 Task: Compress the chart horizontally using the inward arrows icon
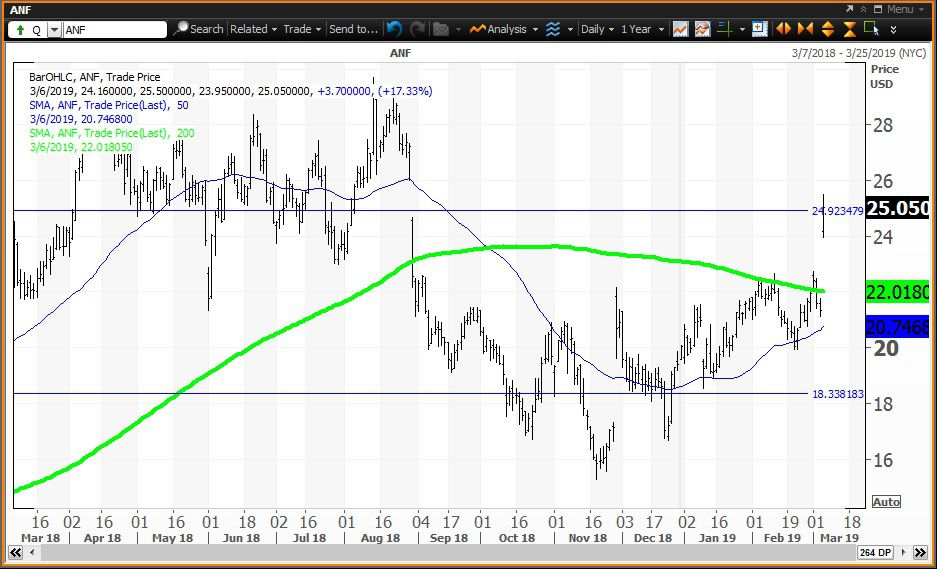[x=805, y=29]
